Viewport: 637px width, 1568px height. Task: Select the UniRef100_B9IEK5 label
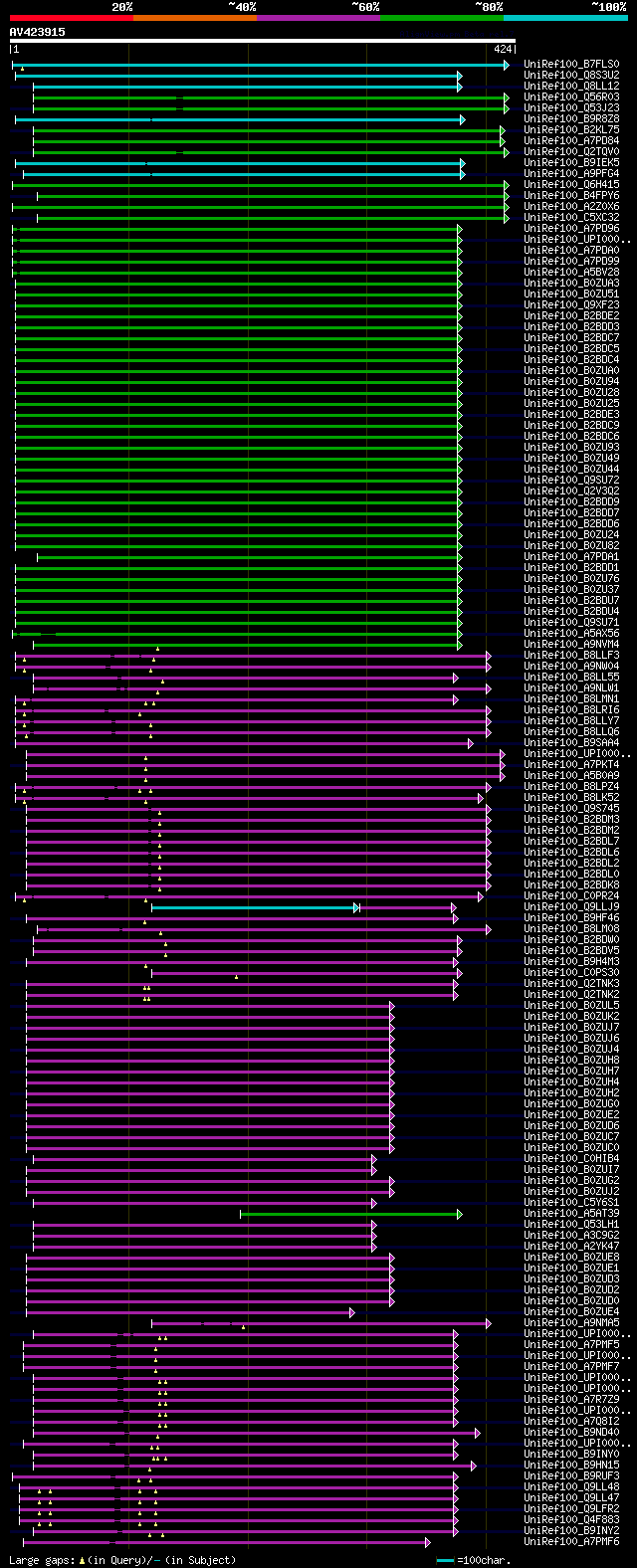[x=571, y=163]
